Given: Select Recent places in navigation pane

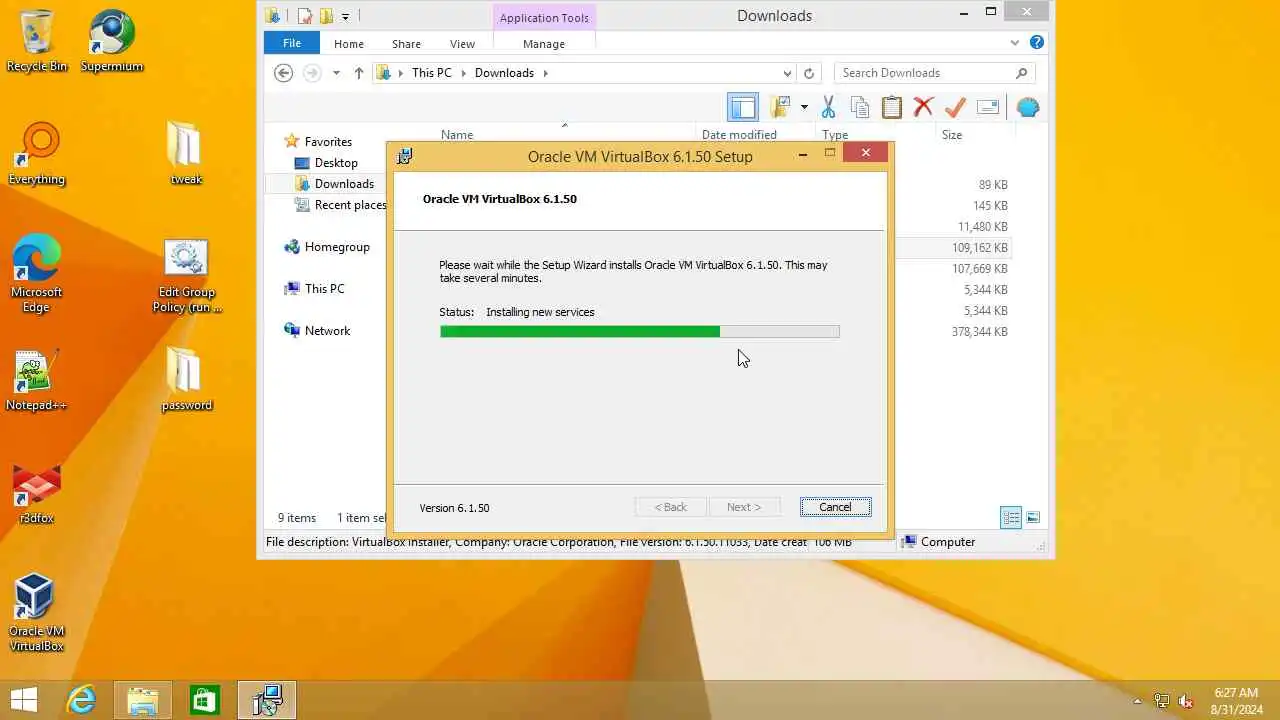Looking at the screenshot, I should [350, 205].
